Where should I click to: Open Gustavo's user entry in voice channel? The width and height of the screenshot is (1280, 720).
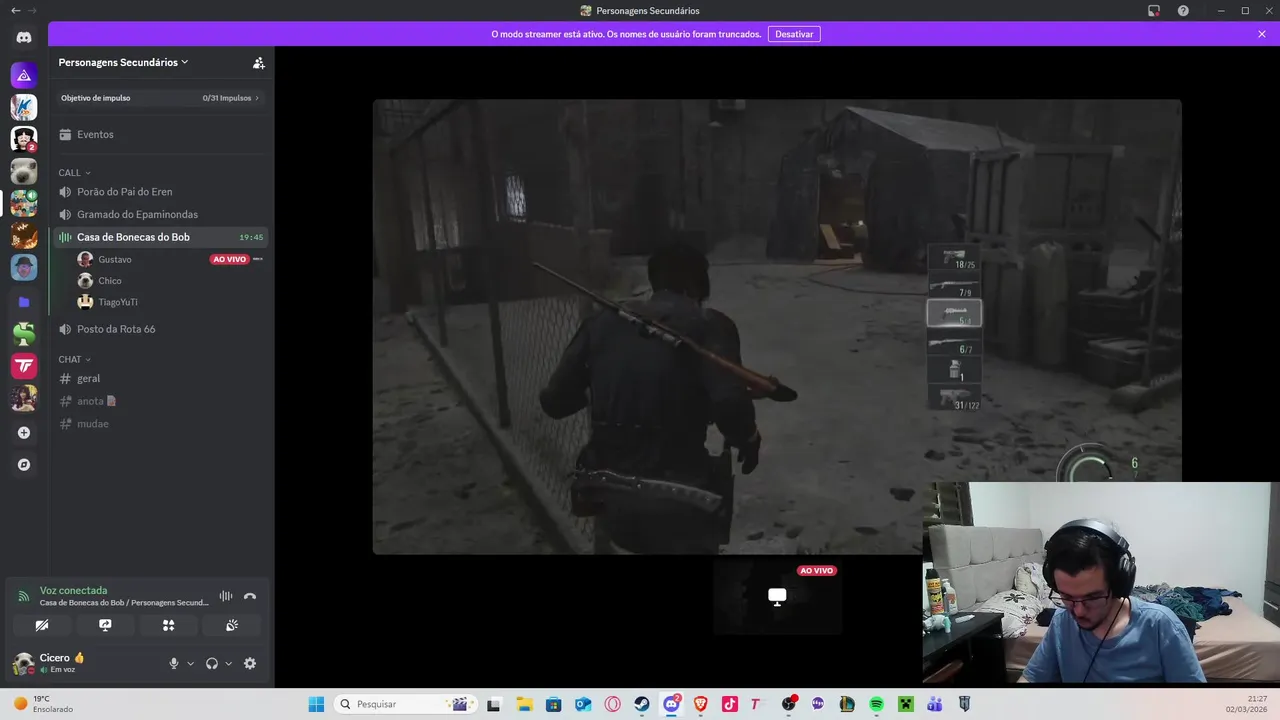pyautogui.click(x=168, y=259)
